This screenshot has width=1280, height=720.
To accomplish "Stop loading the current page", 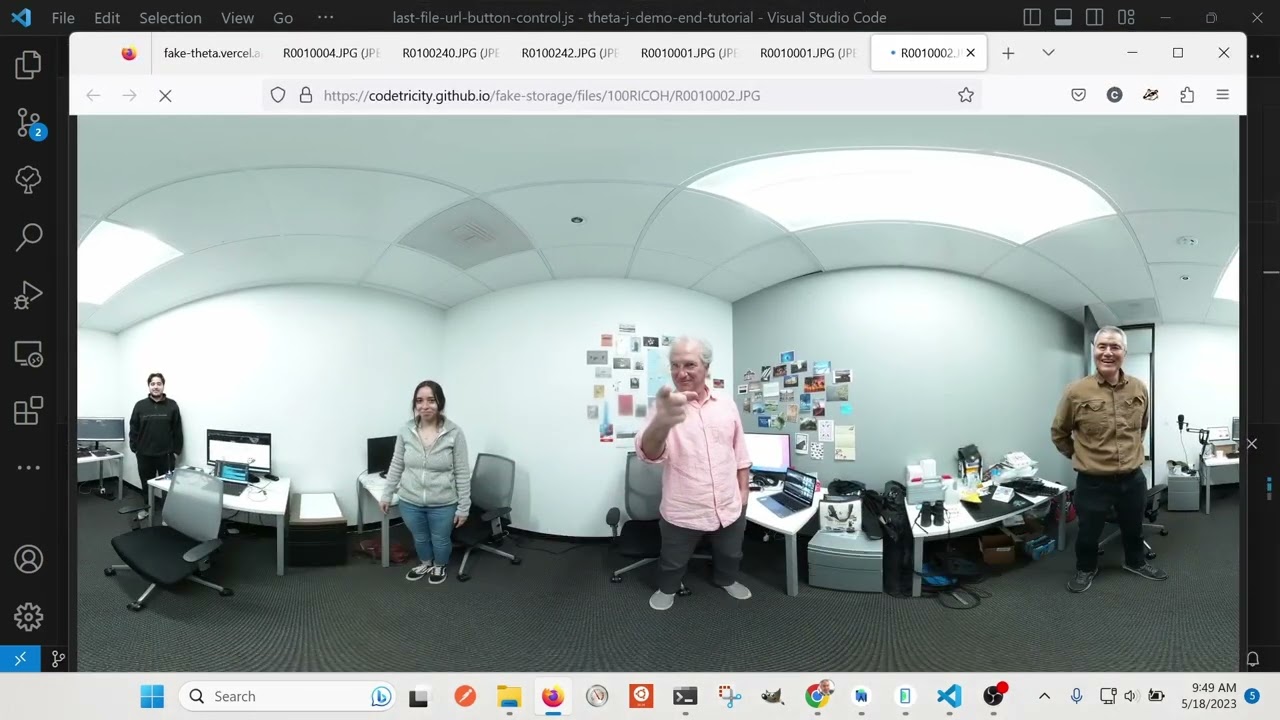I will coord(165,95).
